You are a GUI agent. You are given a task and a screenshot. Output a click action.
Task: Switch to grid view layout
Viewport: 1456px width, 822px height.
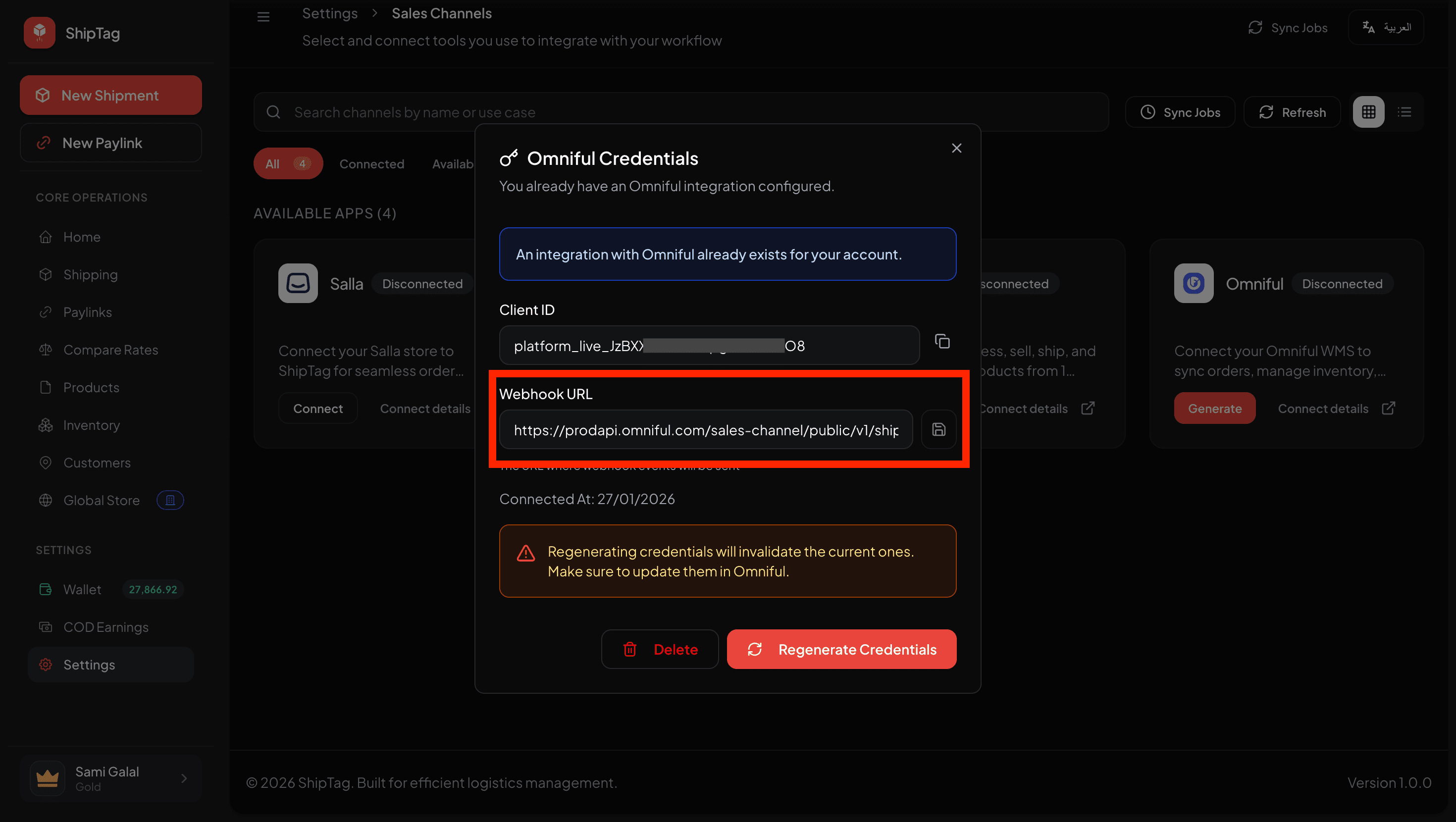(x=1368, y=112)
